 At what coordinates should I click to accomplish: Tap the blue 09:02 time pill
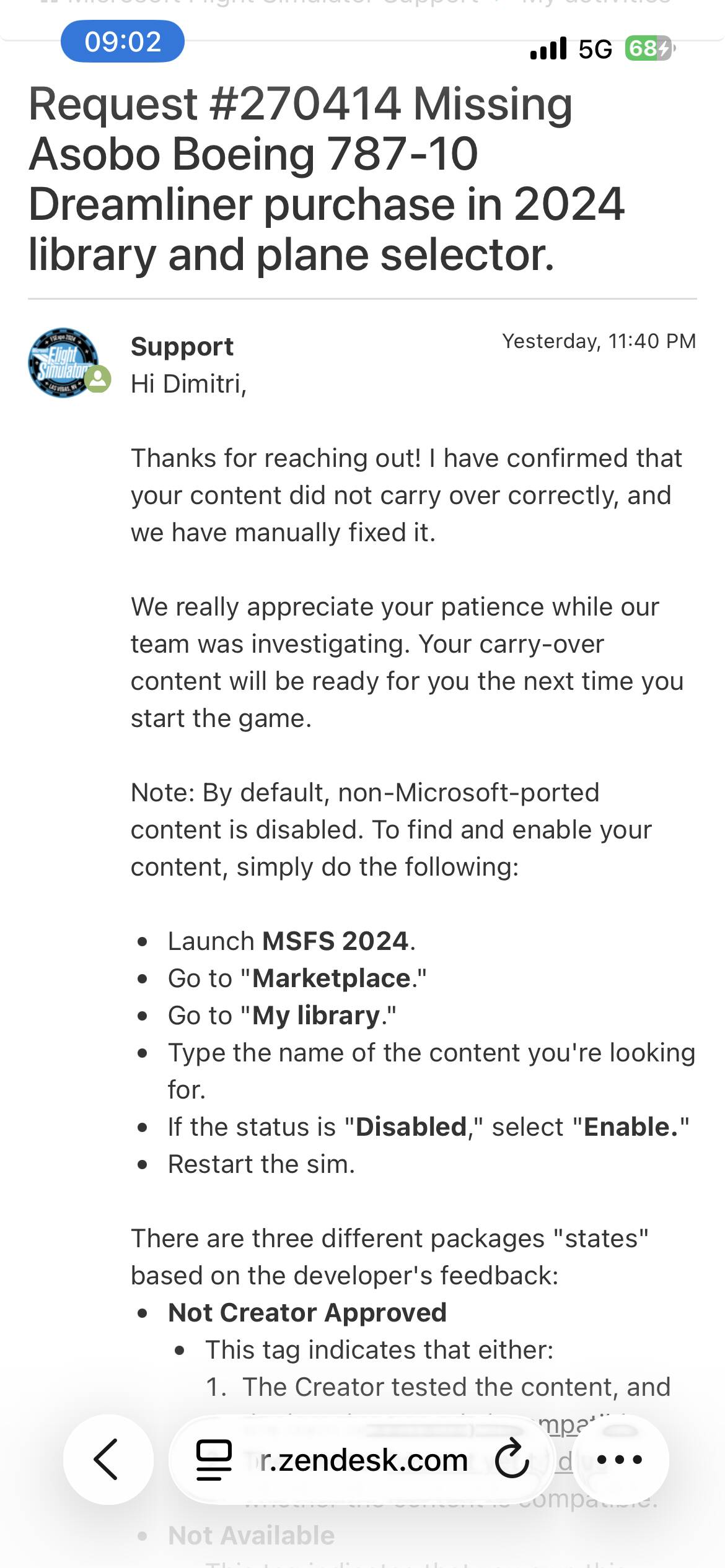123,41
